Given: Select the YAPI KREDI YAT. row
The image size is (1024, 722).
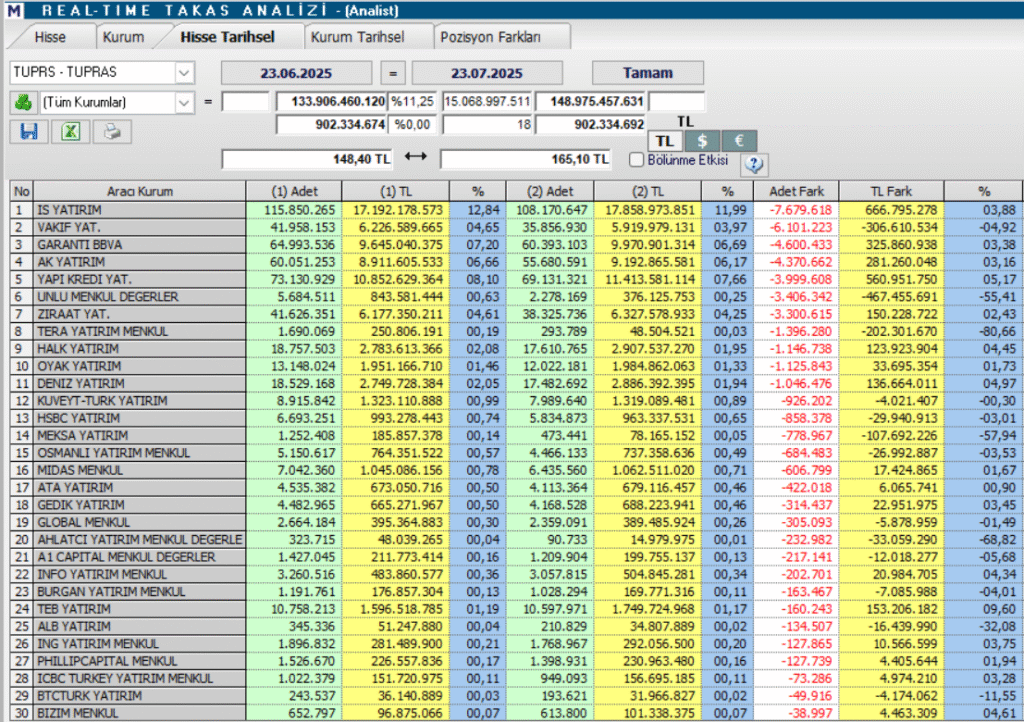Looking at the screenshot, I should [516, 279].
